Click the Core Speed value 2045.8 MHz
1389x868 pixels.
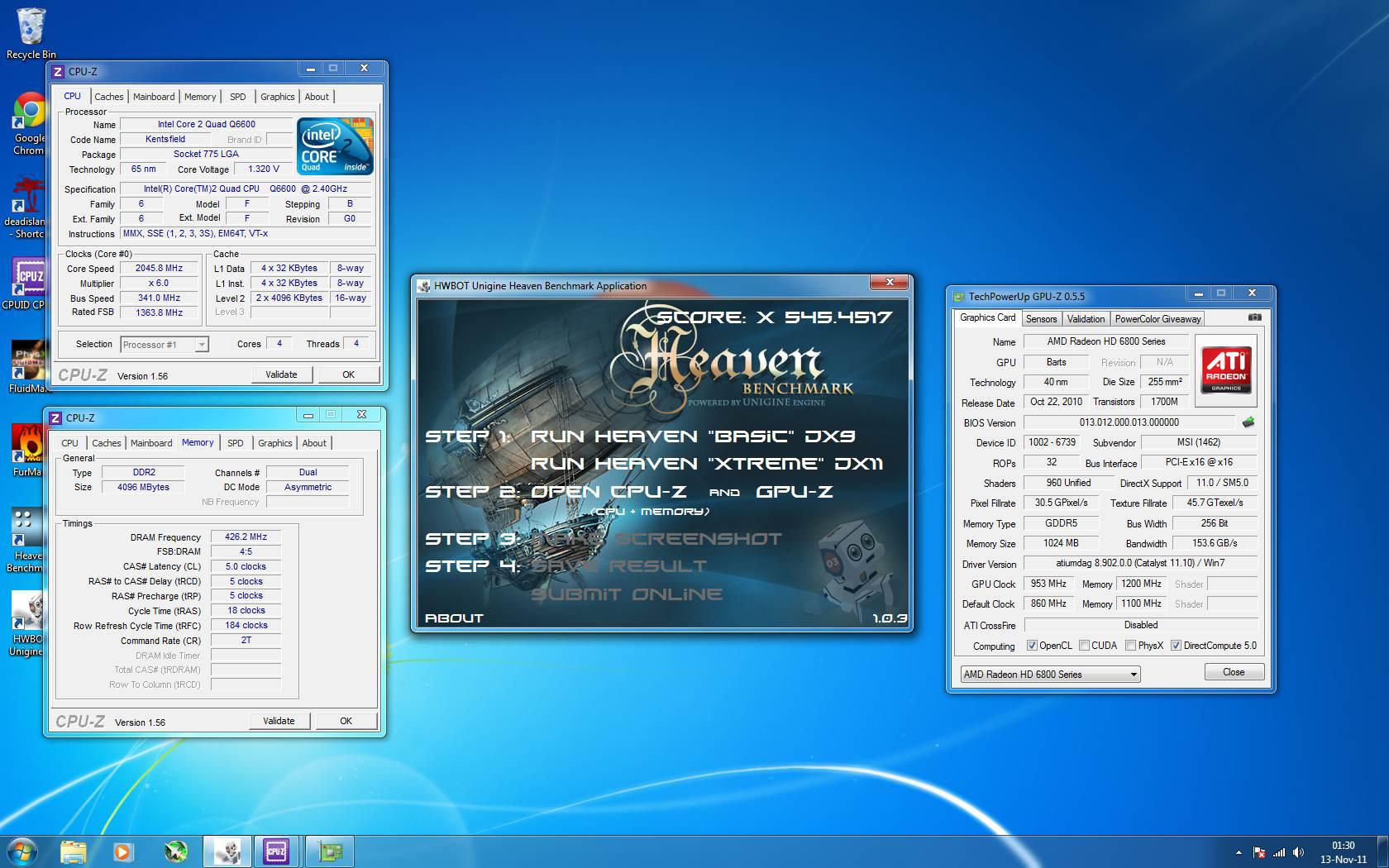click(159, 269)
